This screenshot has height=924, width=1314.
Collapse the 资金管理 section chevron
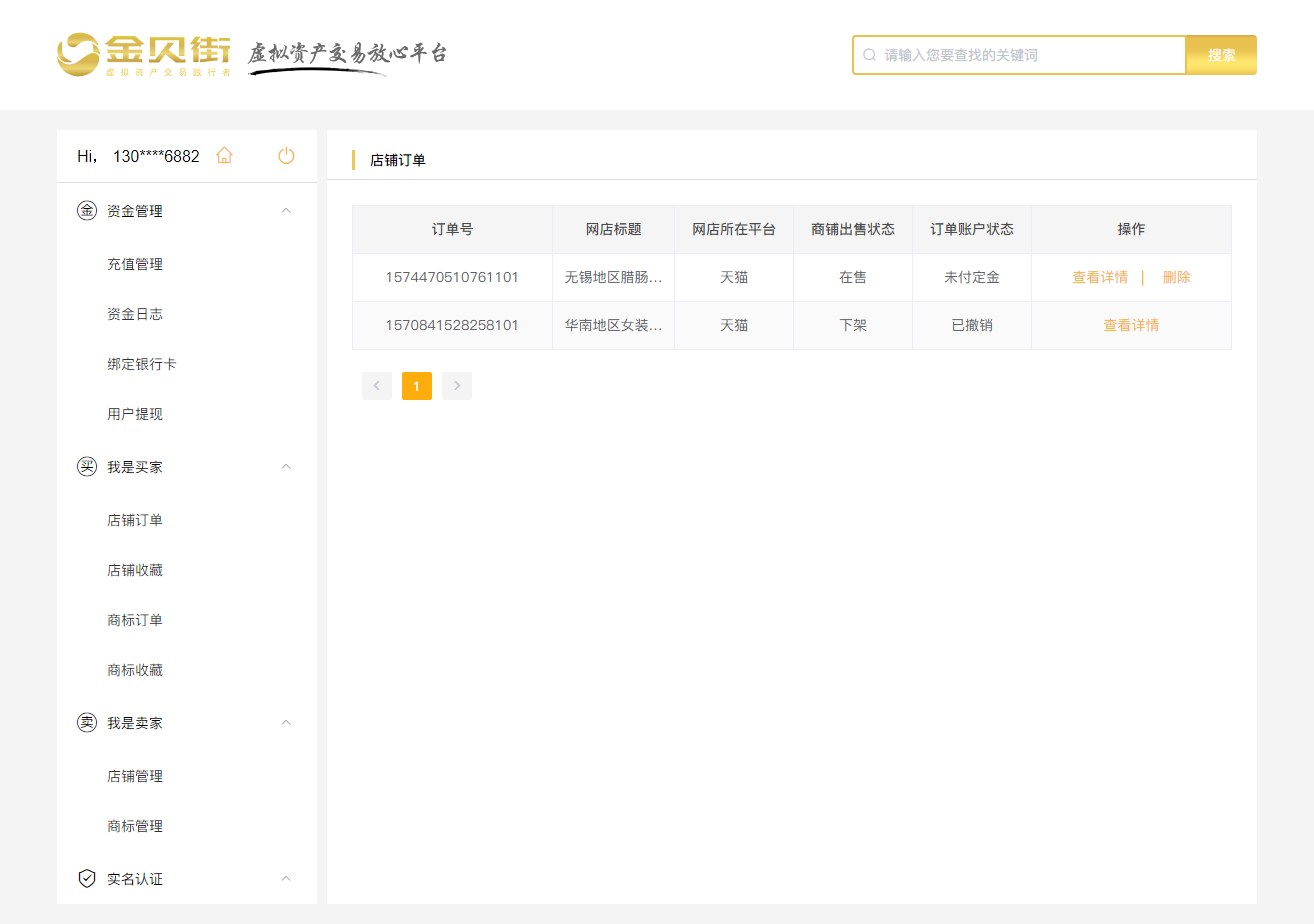click(x=286, y=211)
